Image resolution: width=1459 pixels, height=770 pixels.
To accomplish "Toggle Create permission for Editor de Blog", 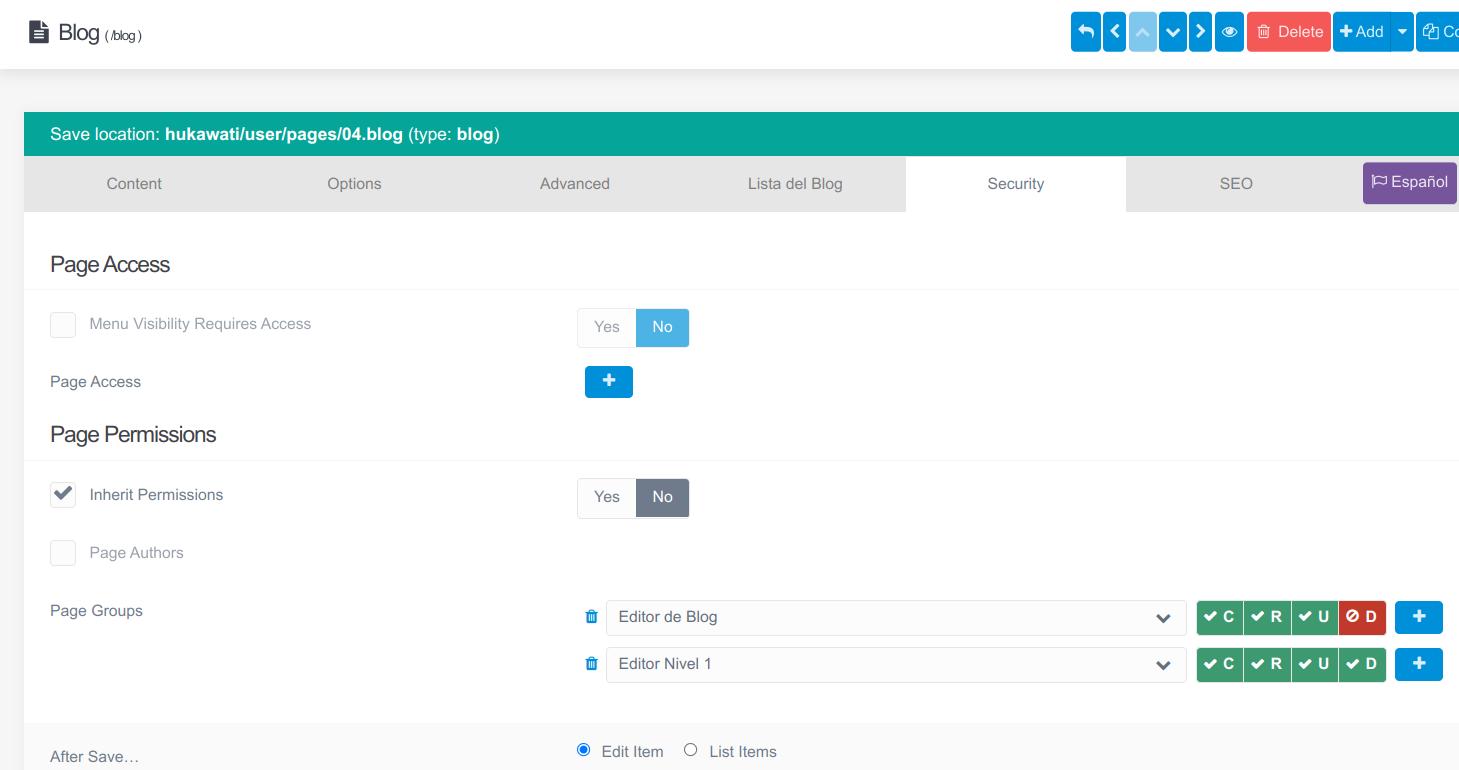I will pyautogui.click(x=1220, y=617).
